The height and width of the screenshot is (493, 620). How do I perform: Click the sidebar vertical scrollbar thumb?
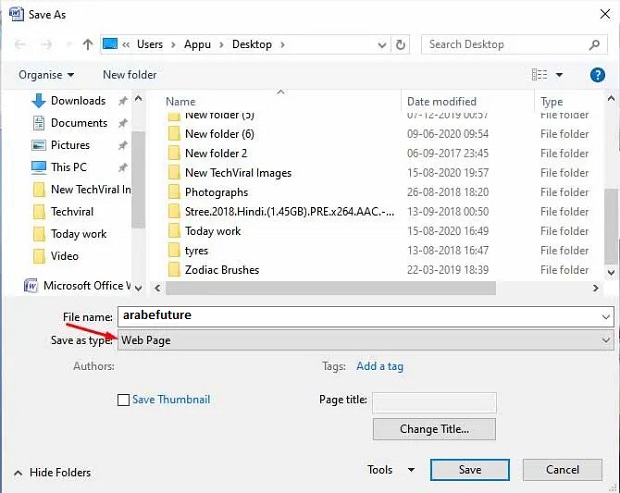click(x=138, y=179)
